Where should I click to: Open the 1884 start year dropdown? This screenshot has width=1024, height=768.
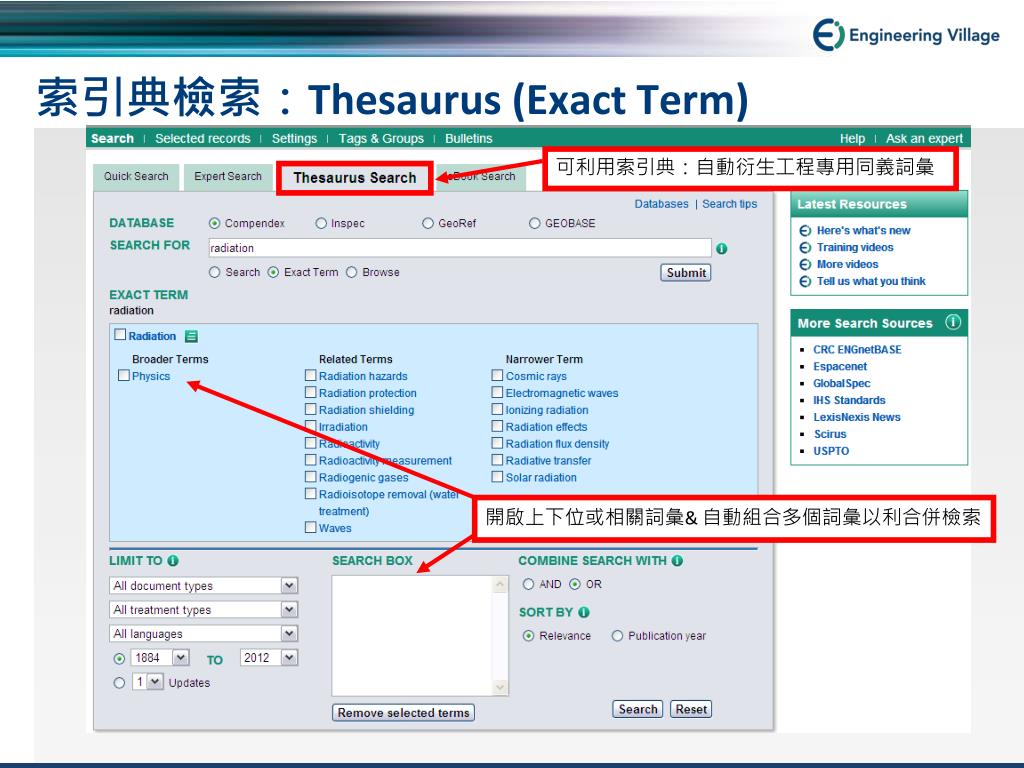pos(161,658)
